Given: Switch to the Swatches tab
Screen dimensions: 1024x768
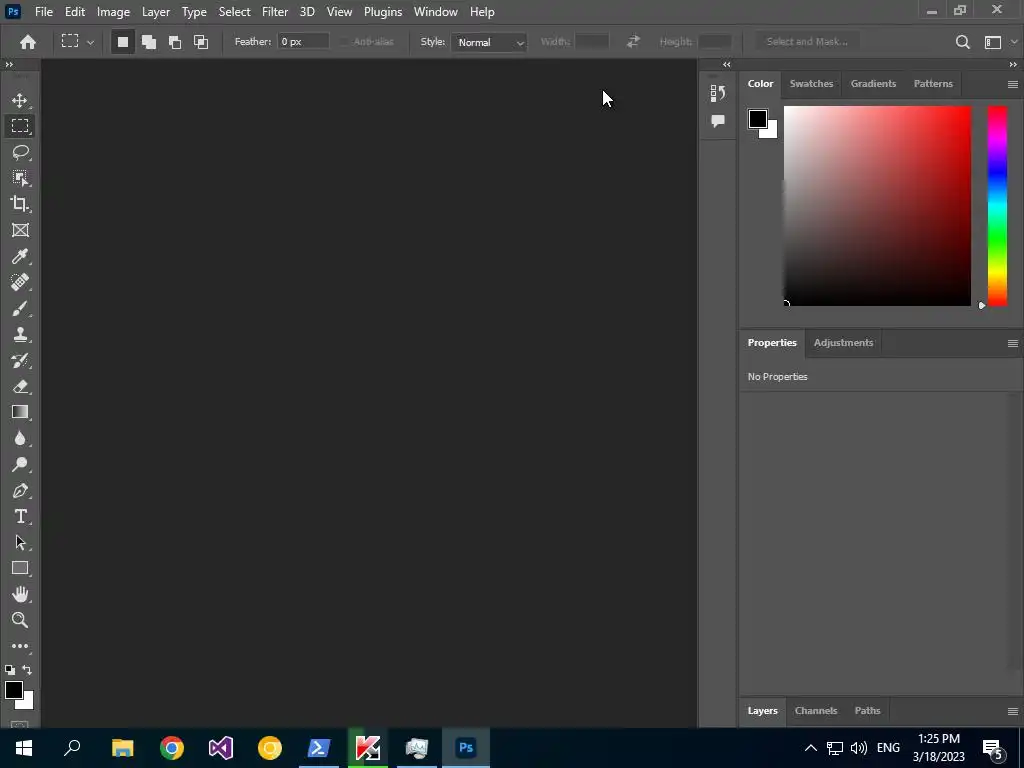Looking at the screenshot, I should pyautogui.click(x=811, y=84).
